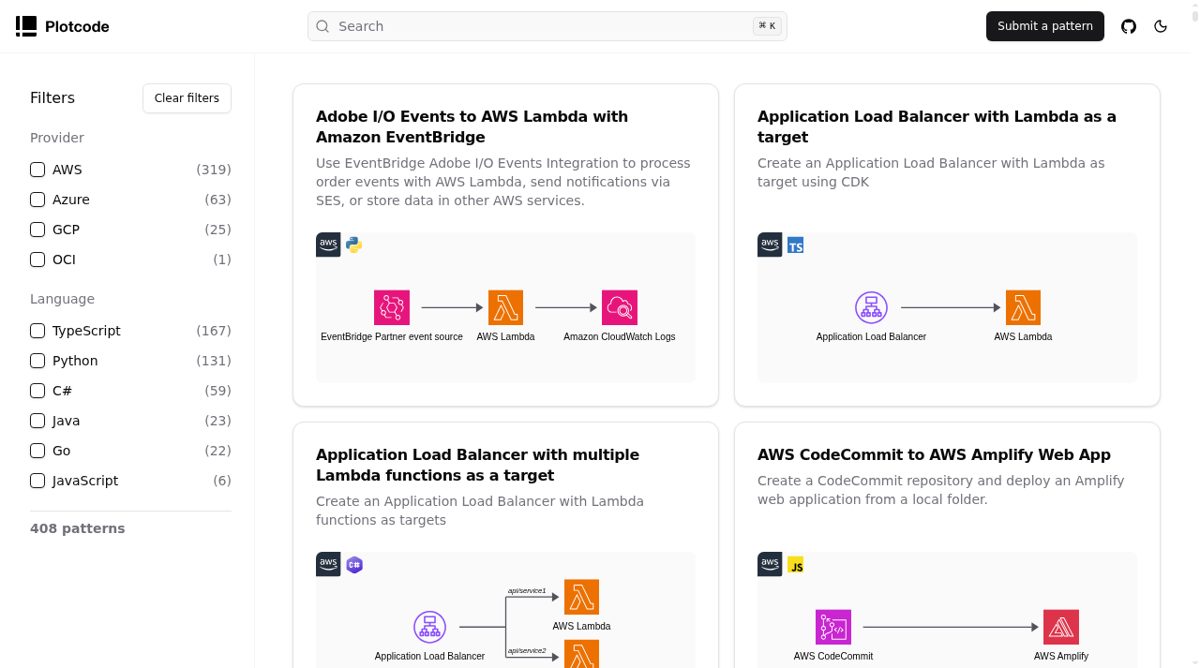This screenshot has height=668, width=1200.
Task: Click AWS Lambda icon in Adobe I/O diagram
Action: click(x=506, y=308)
